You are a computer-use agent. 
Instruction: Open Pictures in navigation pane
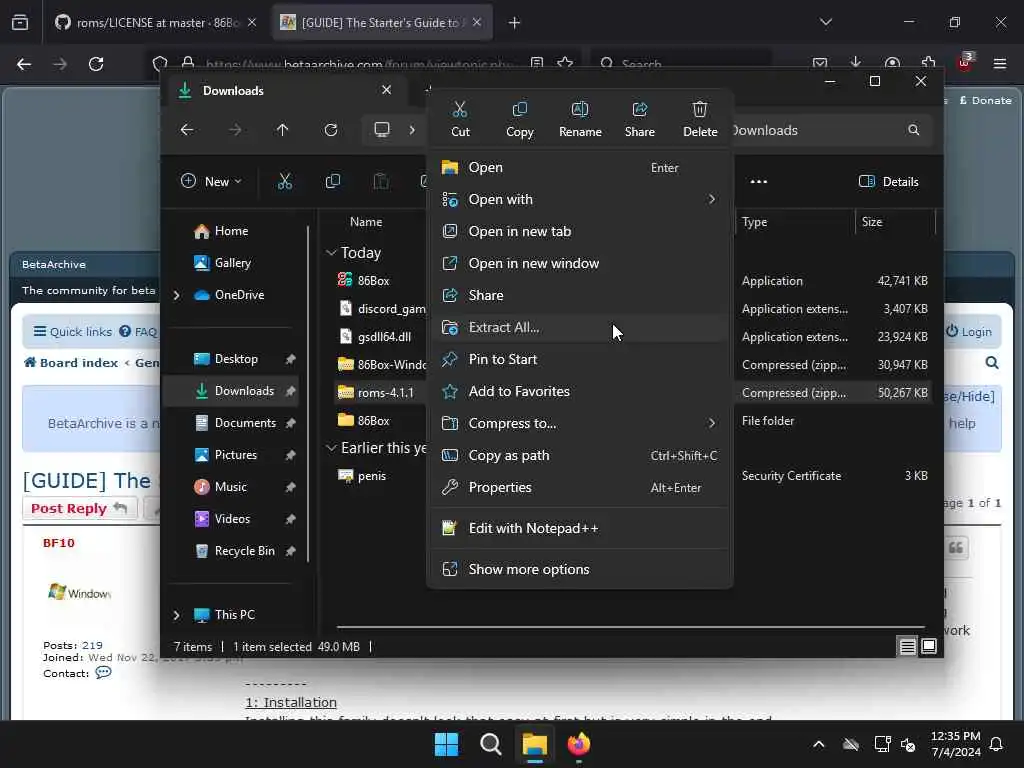234,455
